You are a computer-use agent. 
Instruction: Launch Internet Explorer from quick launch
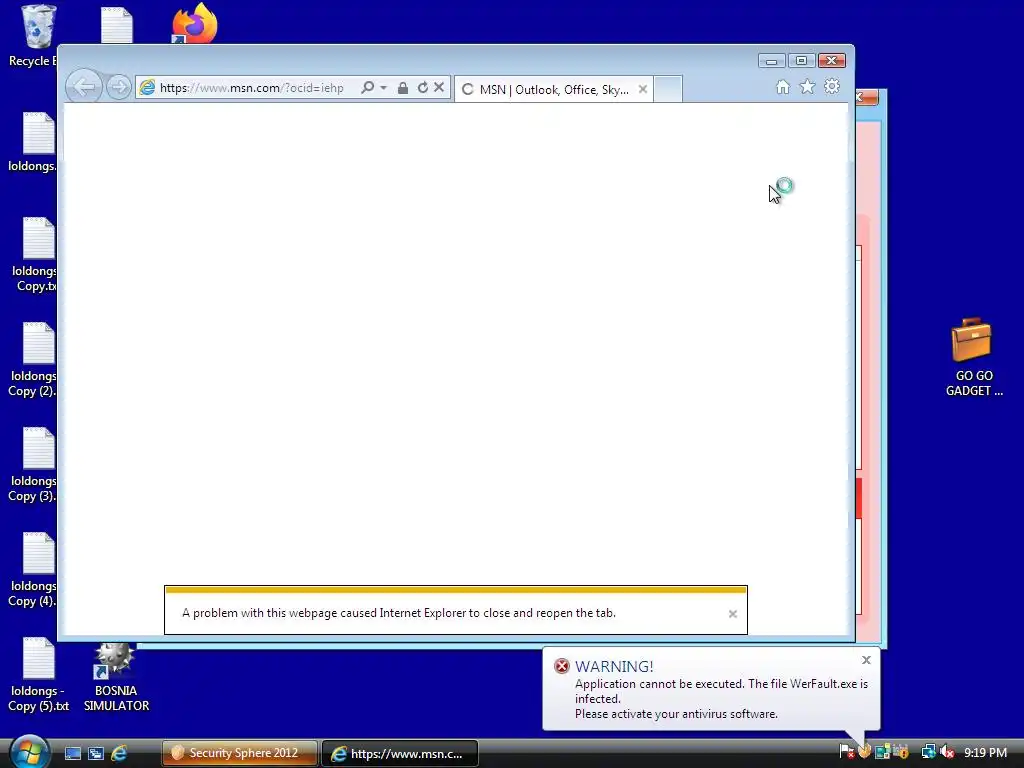pyautogui.click(x=119, y=754)
